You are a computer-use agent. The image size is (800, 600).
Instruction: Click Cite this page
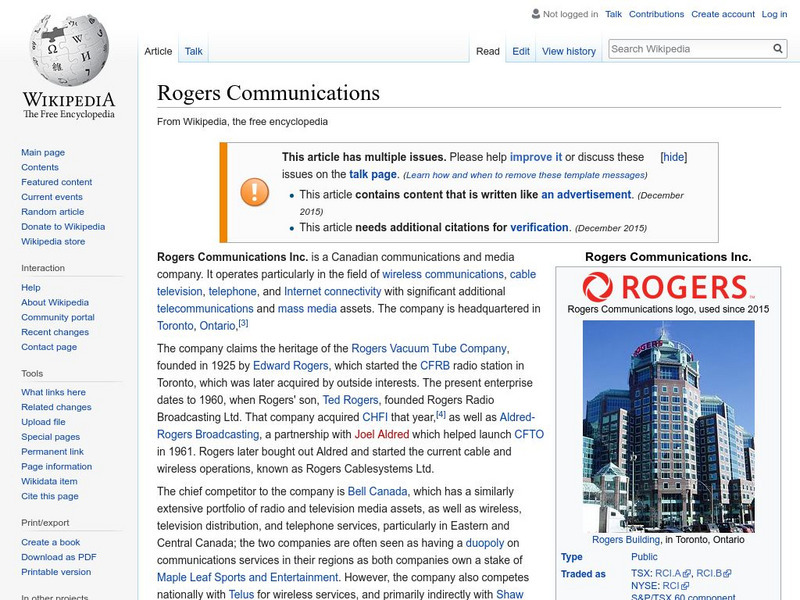coord(50,496)
